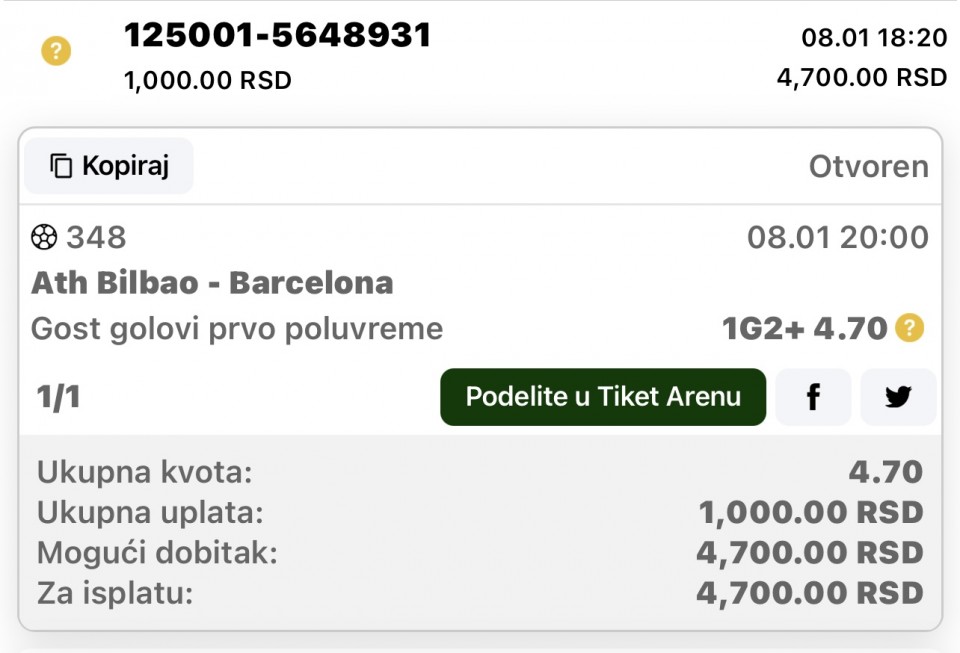Click the Kopiraj copy icon
960x653 pixels.
(x=62, y=166)
